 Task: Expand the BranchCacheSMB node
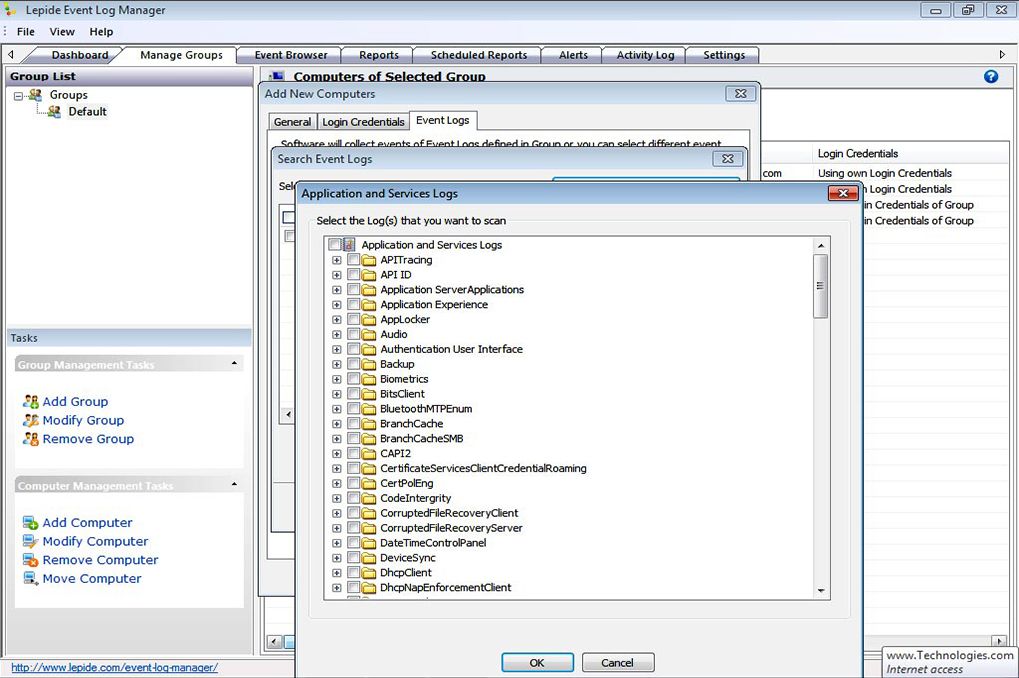tap(337, 439)
